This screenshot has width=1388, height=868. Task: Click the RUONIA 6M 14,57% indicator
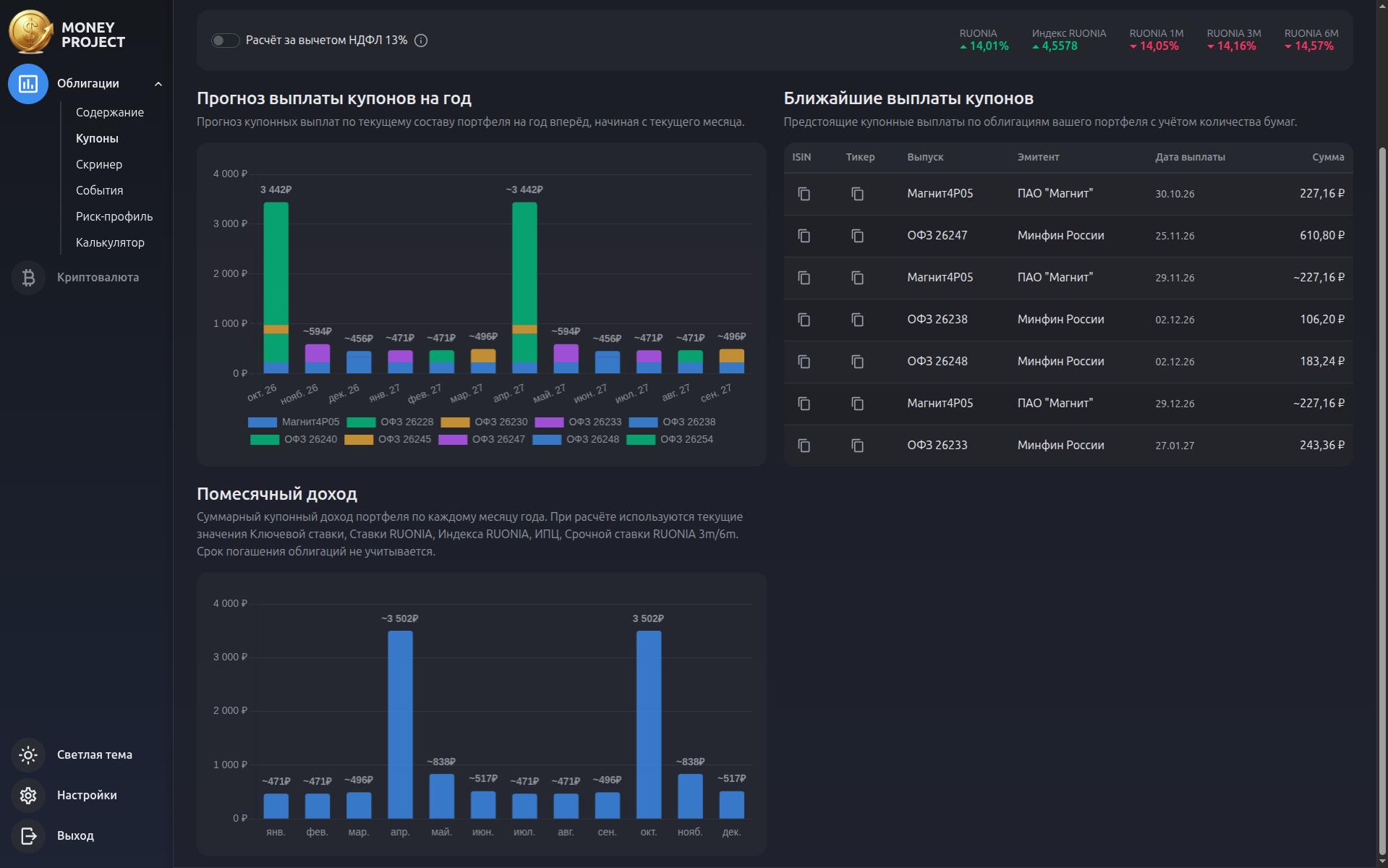(1311, 41)
